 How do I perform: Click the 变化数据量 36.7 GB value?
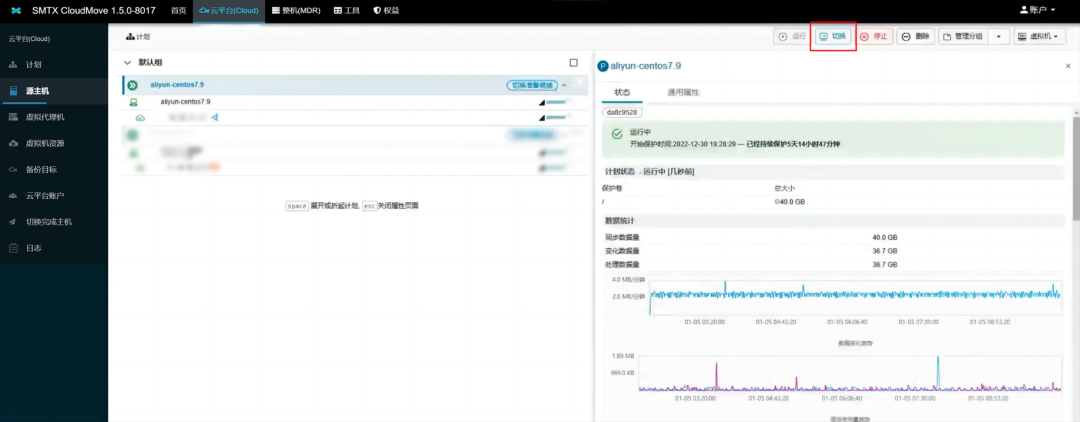click(x=884, y=251)
